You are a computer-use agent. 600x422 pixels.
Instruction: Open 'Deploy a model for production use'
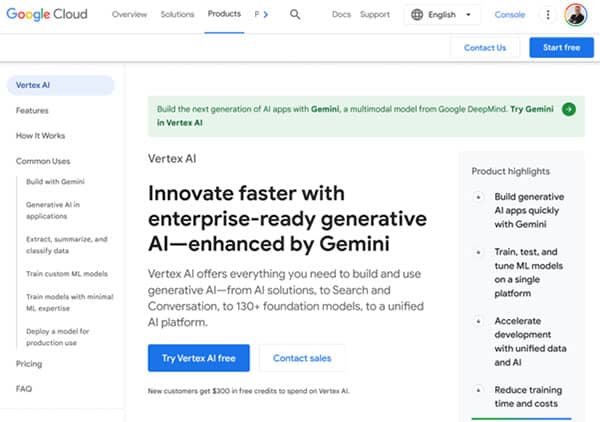click(57, 337)
